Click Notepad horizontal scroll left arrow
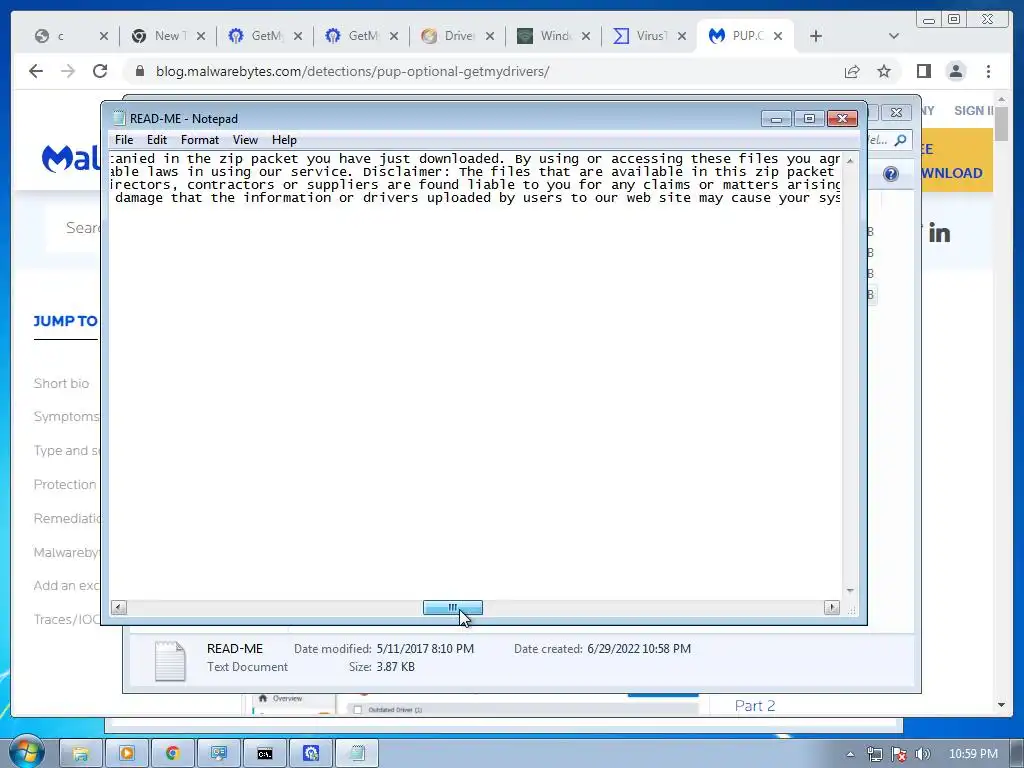This screenshot has width=1024, height=768. [x=119, y=608]
